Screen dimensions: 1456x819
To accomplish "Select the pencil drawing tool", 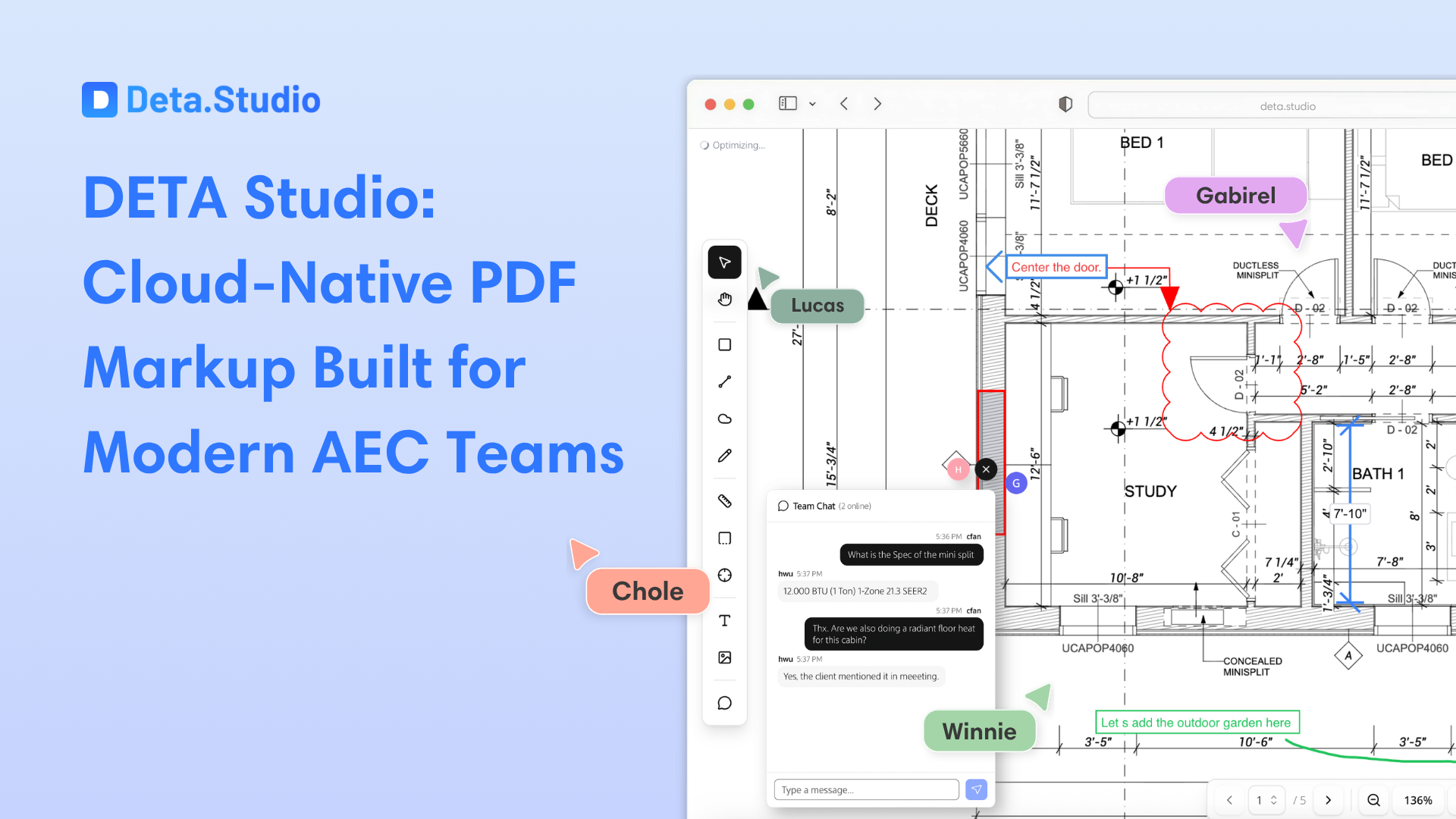I will (x=724, y=455).
